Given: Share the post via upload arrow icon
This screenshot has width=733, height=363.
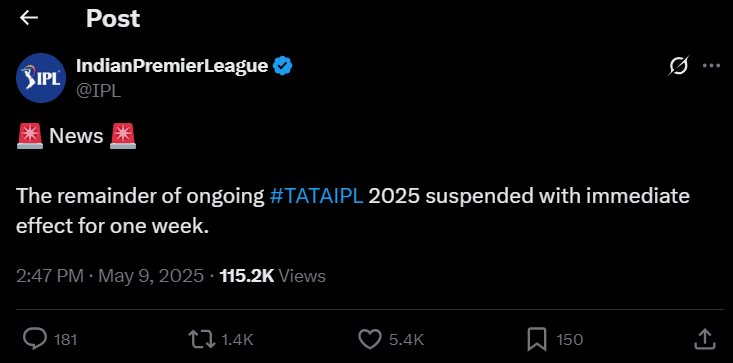Looking at the screenshot, I should point(703,339).
